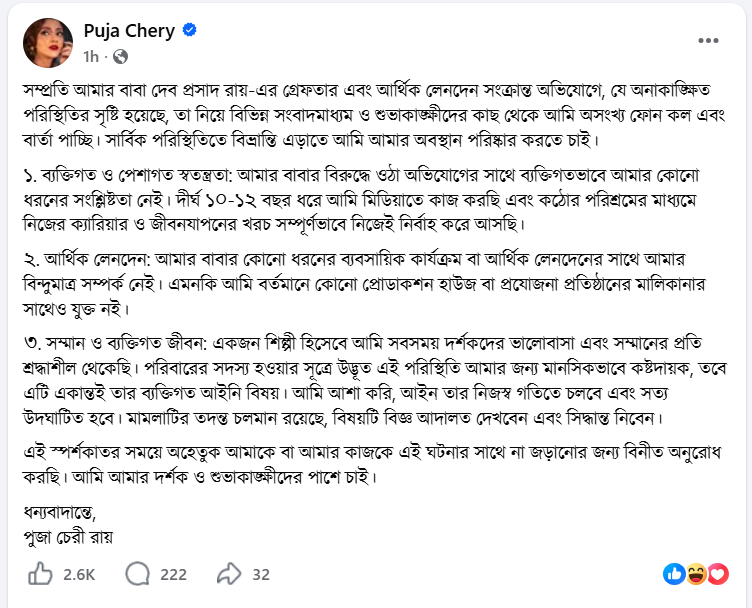Click the Puja Chery profile name
752x608 pixels.
click(130, 31)
